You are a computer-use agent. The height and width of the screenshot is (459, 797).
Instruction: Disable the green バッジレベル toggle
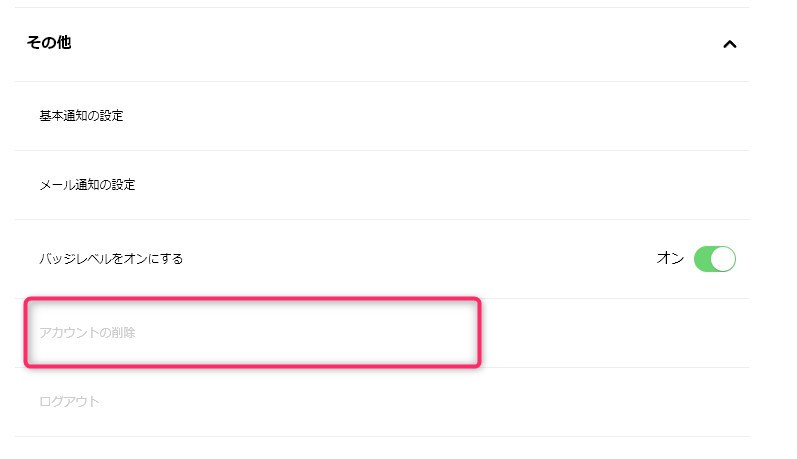(x=714, y=259)
